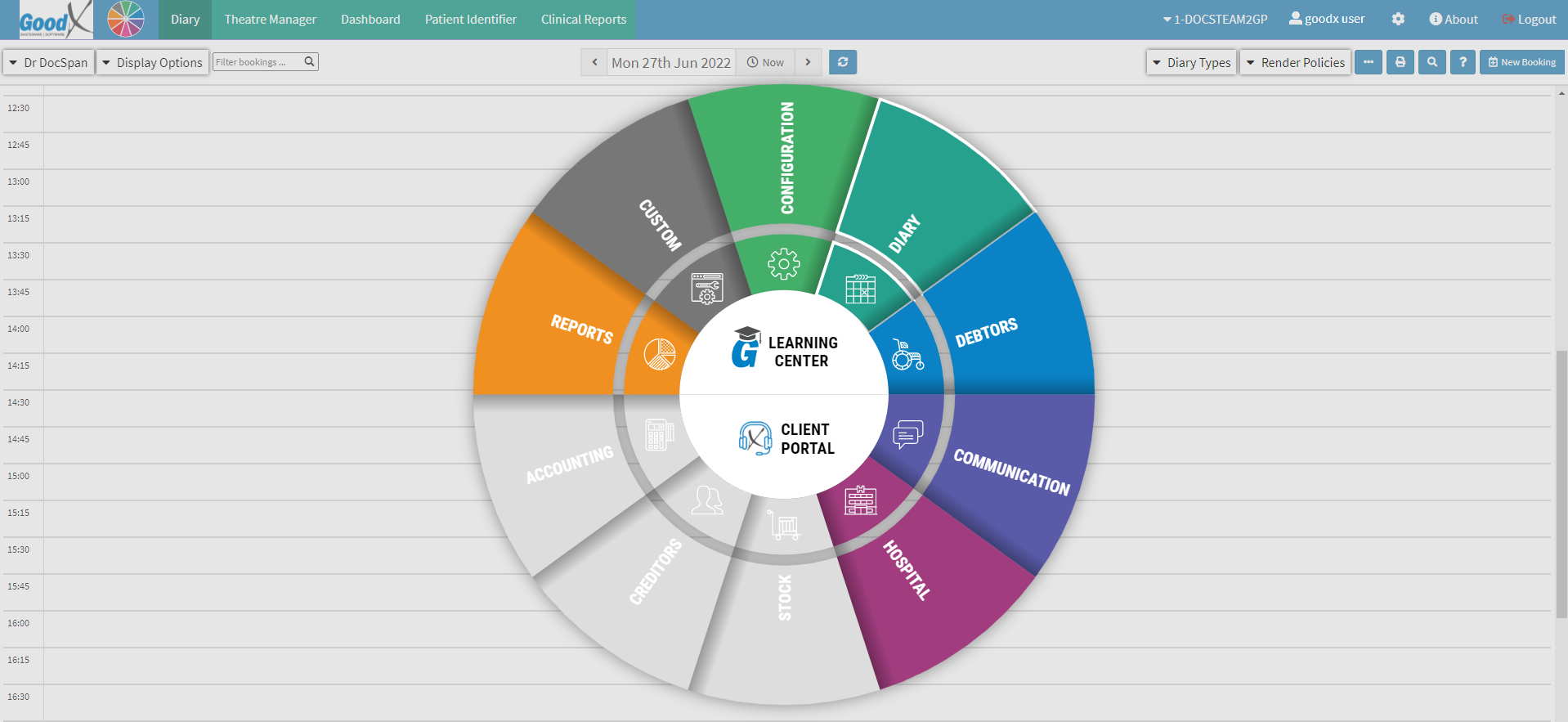
Task: Open the Communication chat bubble icon
Action: pyautogui.click(x=907, y=434)
